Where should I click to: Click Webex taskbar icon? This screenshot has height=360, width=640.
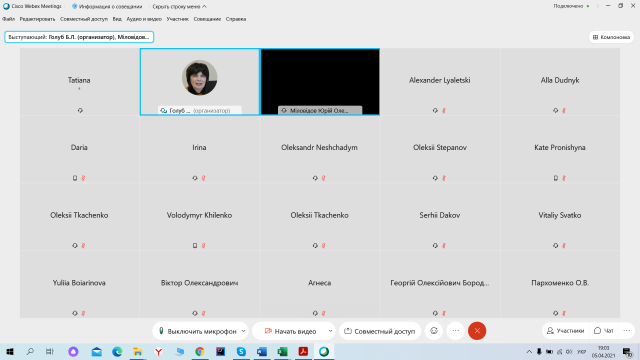tap(324, 351)
